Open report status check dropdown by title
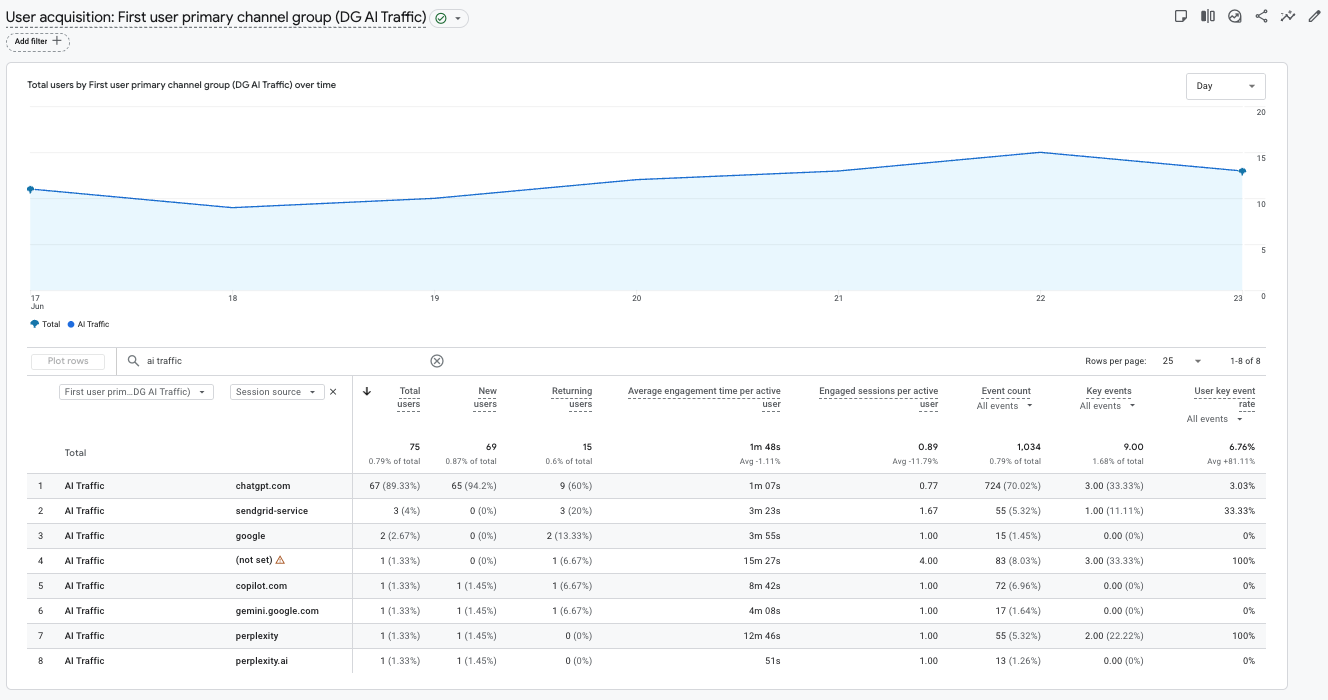 pyautogui.click(x=450, y=18)
